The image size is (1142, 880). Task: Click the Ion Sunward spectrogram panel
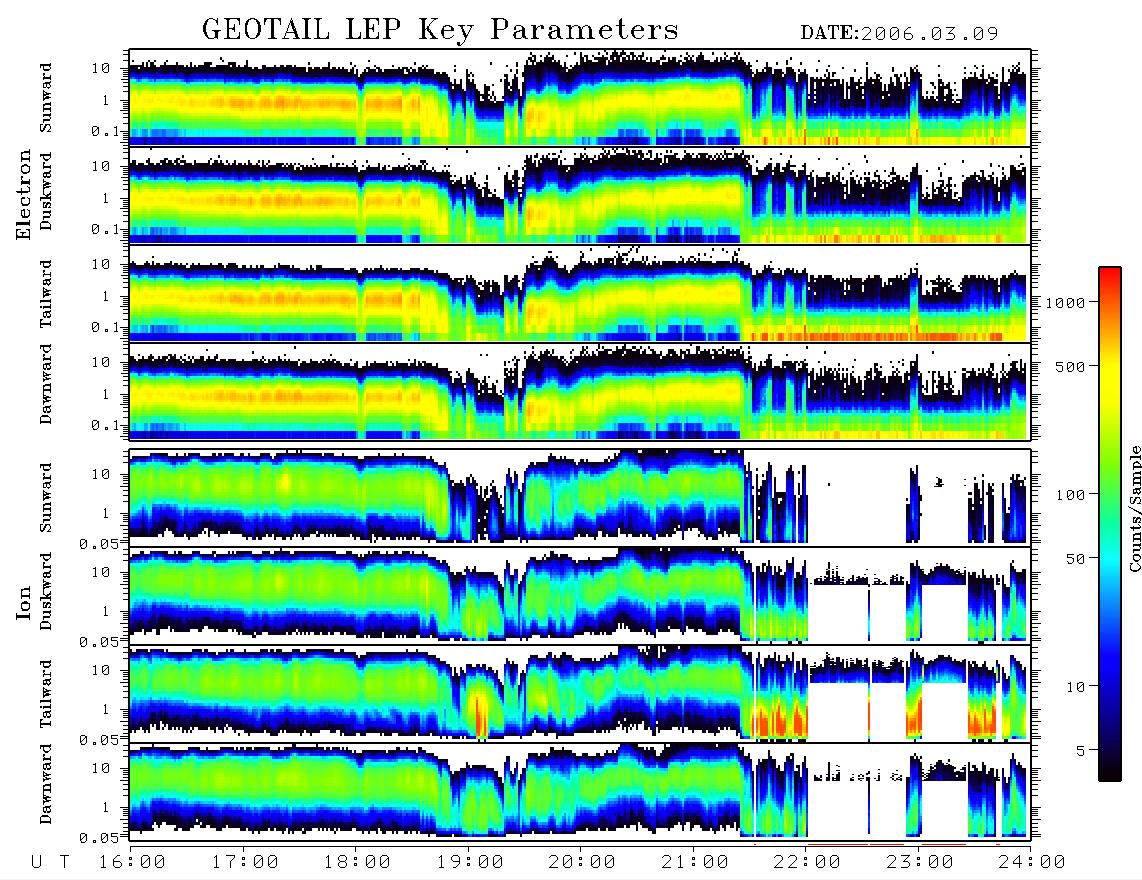point(580,498)
